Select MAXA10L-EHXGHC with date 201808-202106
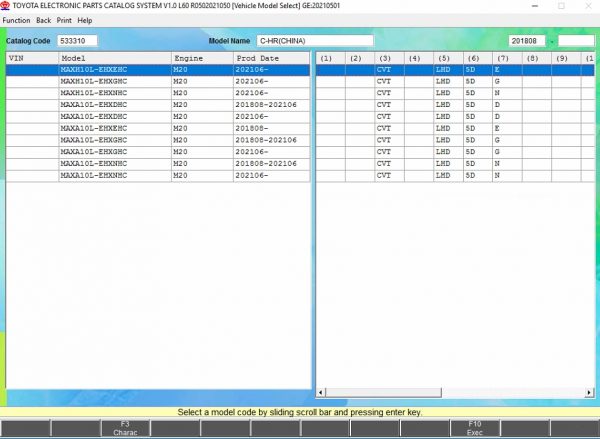The image size is (600, 439). coord(158,140)
